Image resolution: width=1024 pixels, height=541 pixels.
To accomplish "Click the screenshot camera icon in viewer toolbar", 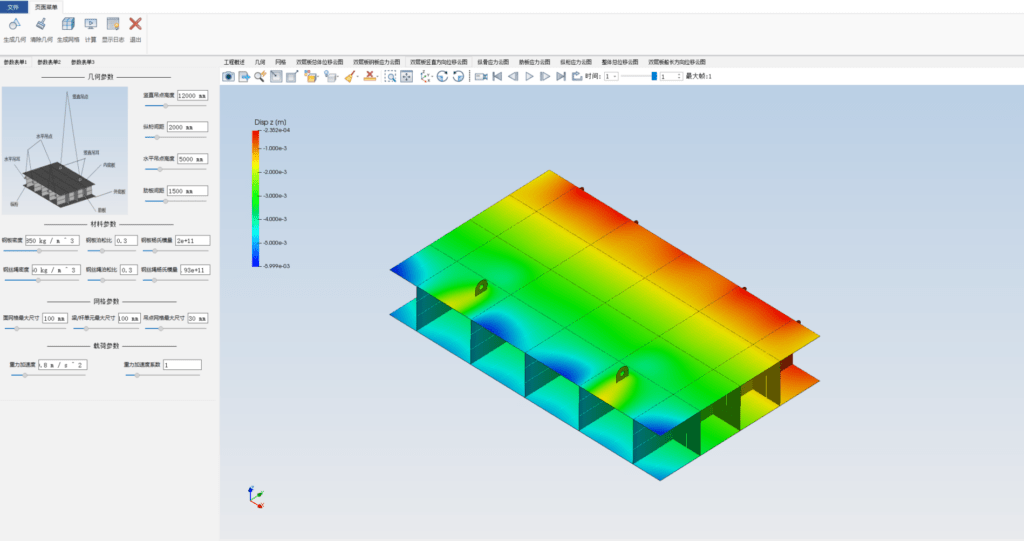I will [228, 76].
